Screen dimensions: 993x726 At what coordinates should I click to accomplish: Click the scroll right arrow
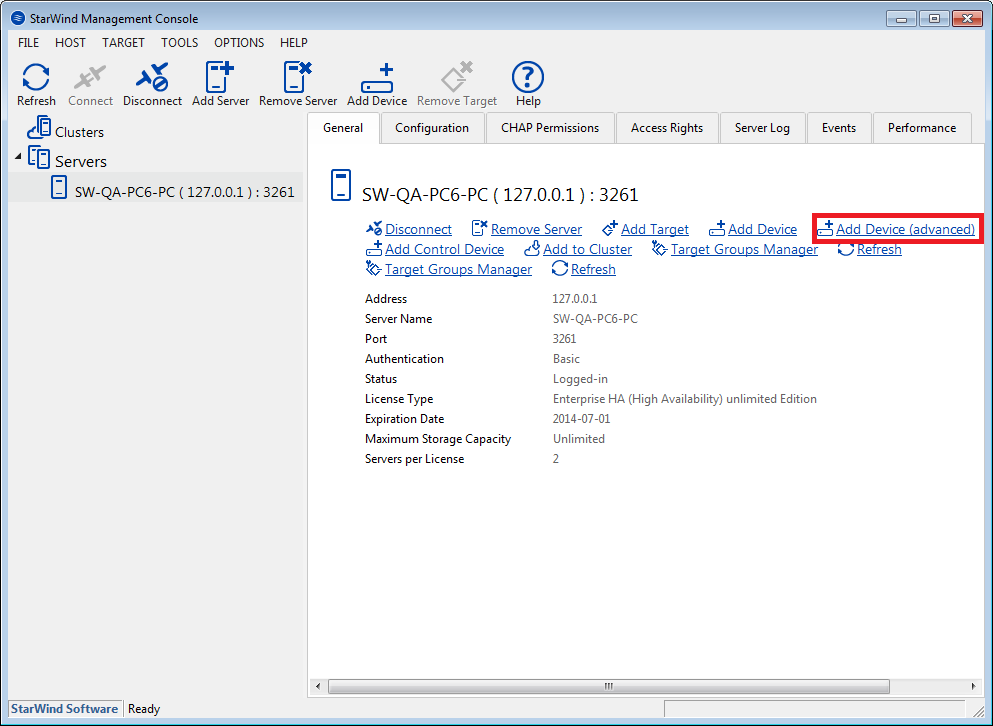point(973,686)
